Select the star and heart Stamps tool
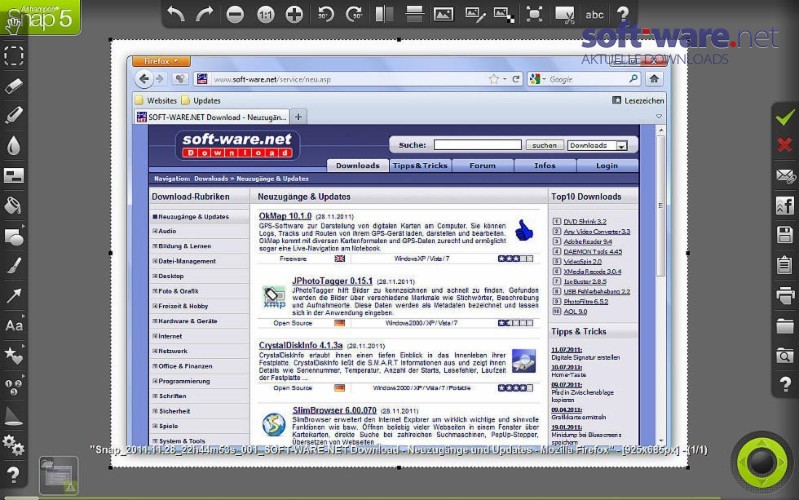Screen dimensions: 799x500 pos(14,355)
